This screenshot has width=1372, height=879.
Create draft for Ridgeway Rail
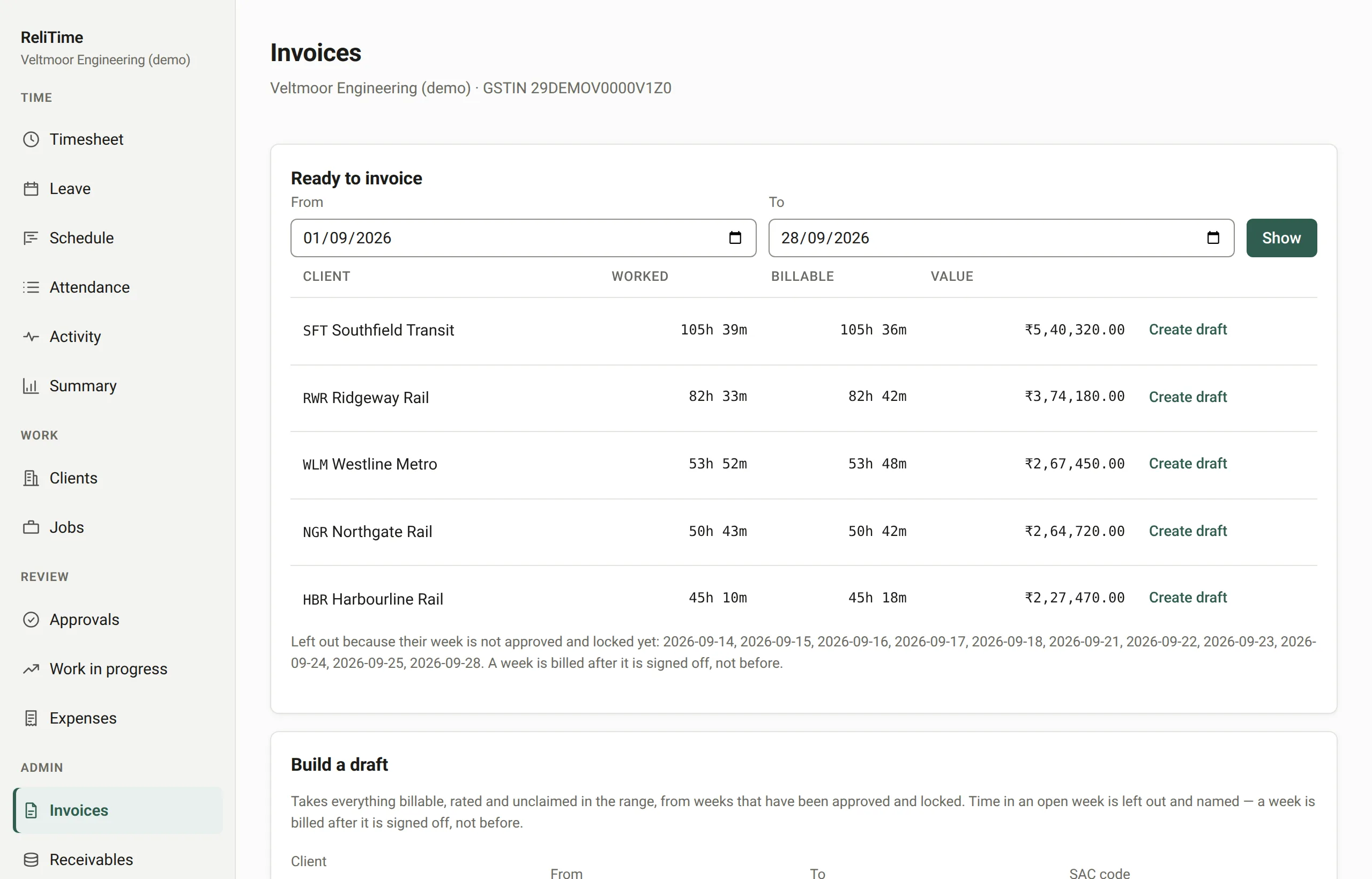(x=1188, y=397)
